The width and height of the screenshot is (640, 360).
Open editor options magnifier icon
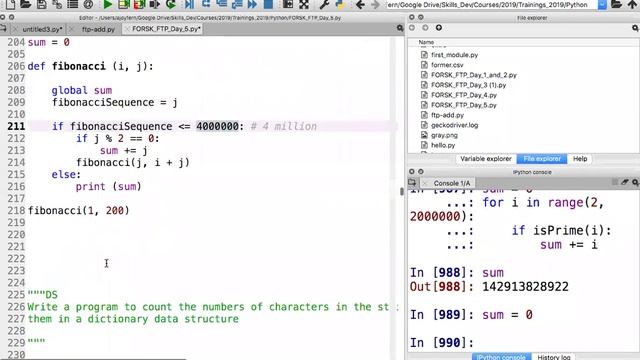(400, 28)
